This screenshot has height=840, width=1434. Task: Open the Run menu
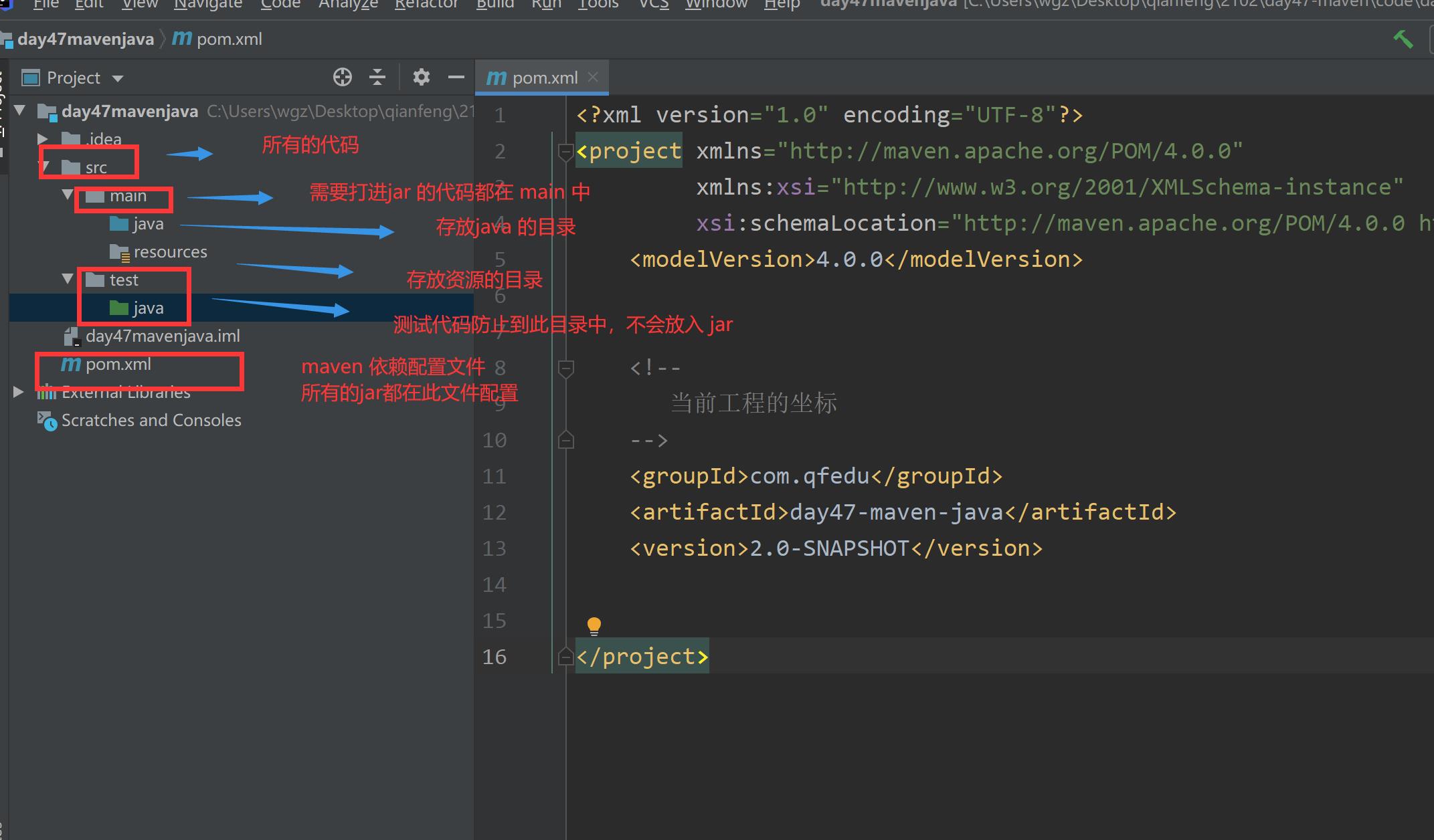tap(547, 5)
